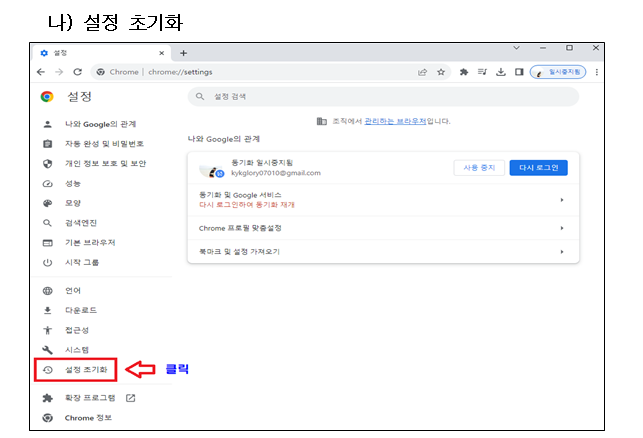This screenshot has width=643, height=438.
Task: Open the tab search chevron
Action: coord(517,48)
